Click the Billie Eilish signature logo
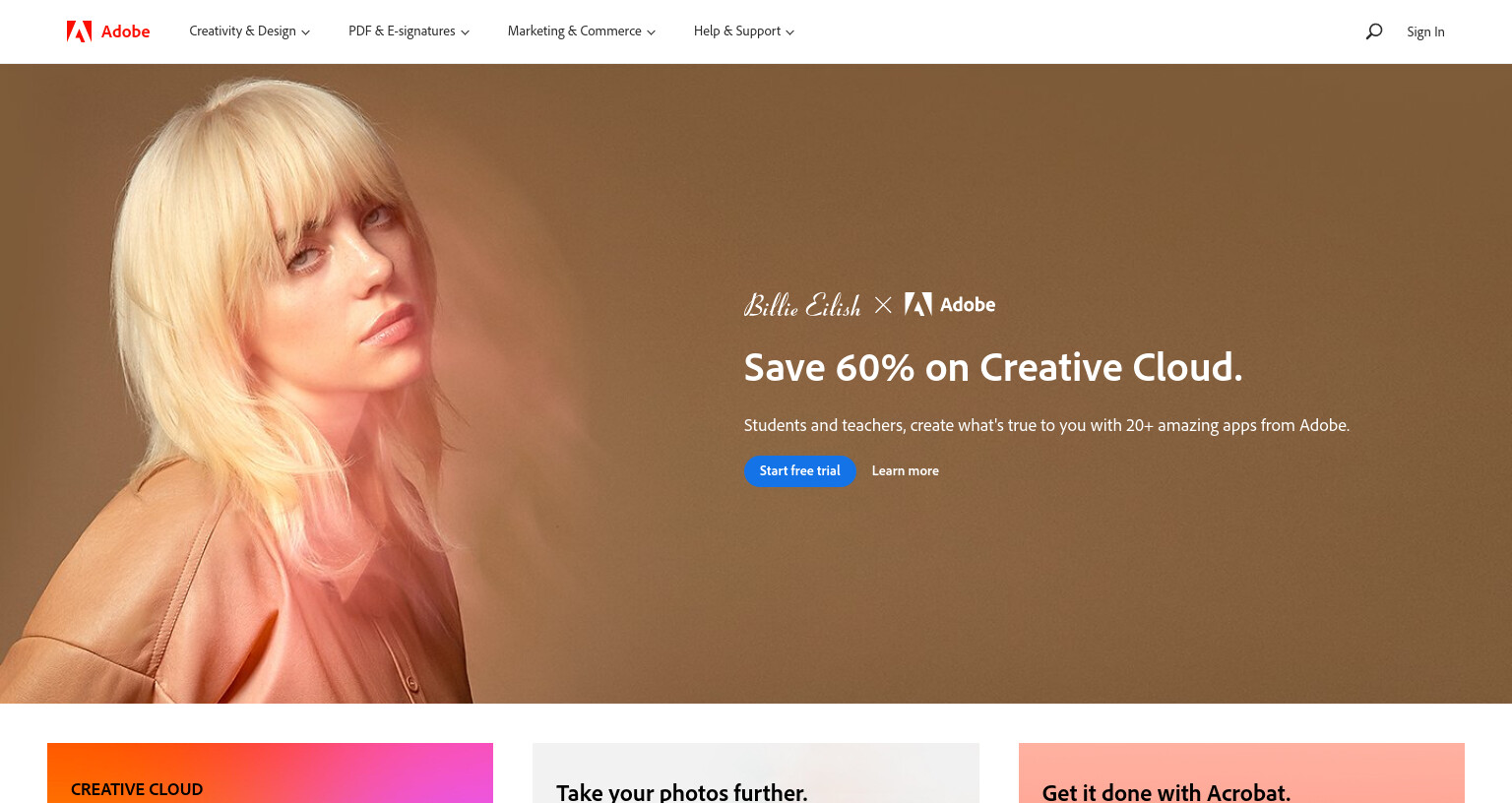This screenshot has height=803, width=1512. (802, 305)
